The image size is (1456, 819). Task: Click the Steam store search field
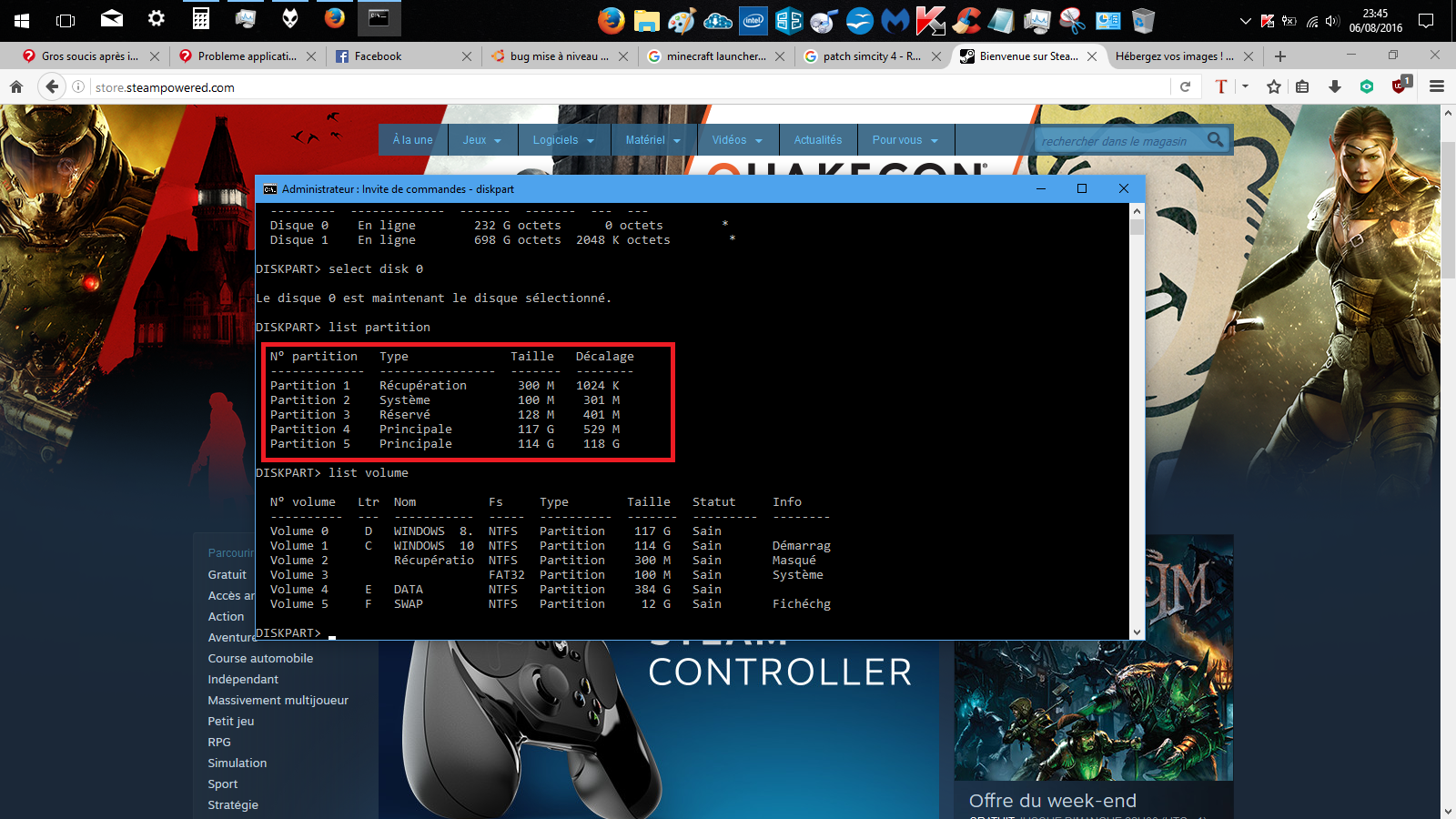tap(1119, 141)
